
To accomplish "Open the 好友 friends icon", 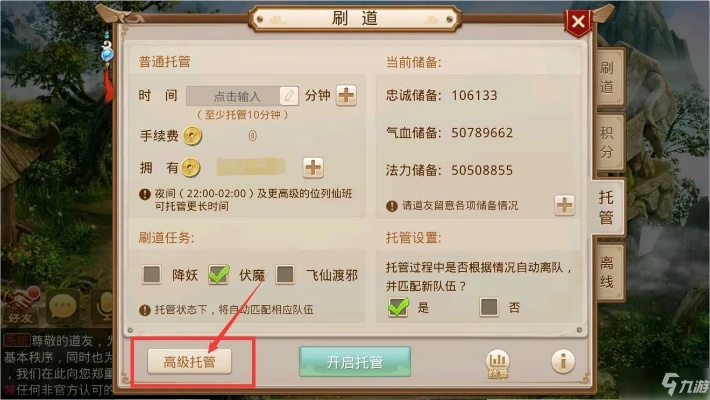I will coord(20,305).
